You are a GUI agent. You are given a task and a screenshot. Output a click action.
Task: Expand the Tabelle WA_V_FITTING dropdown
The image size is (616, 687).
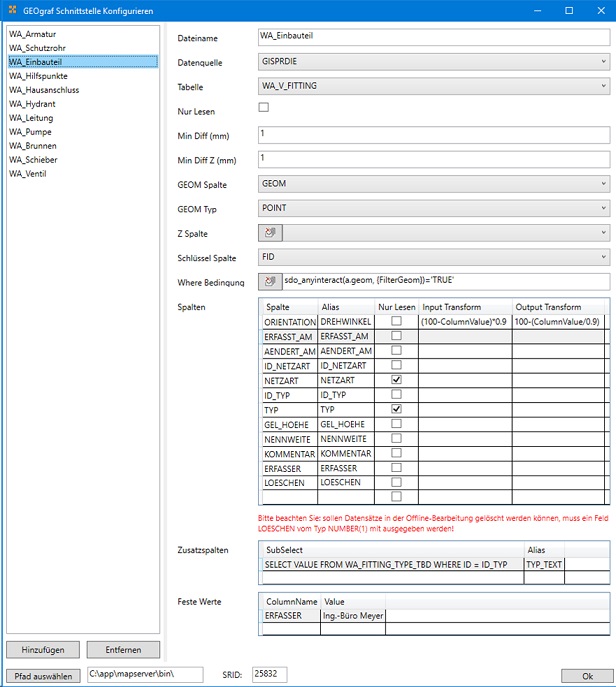click(x=433, y=86)
